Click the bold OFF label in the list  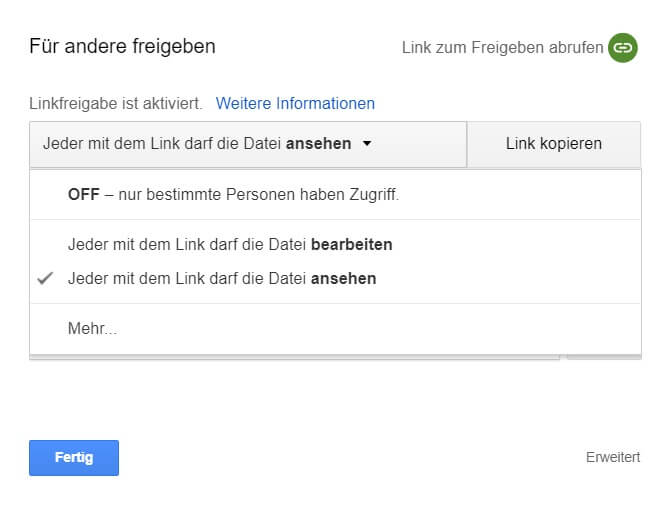click(x=84, y=195)
